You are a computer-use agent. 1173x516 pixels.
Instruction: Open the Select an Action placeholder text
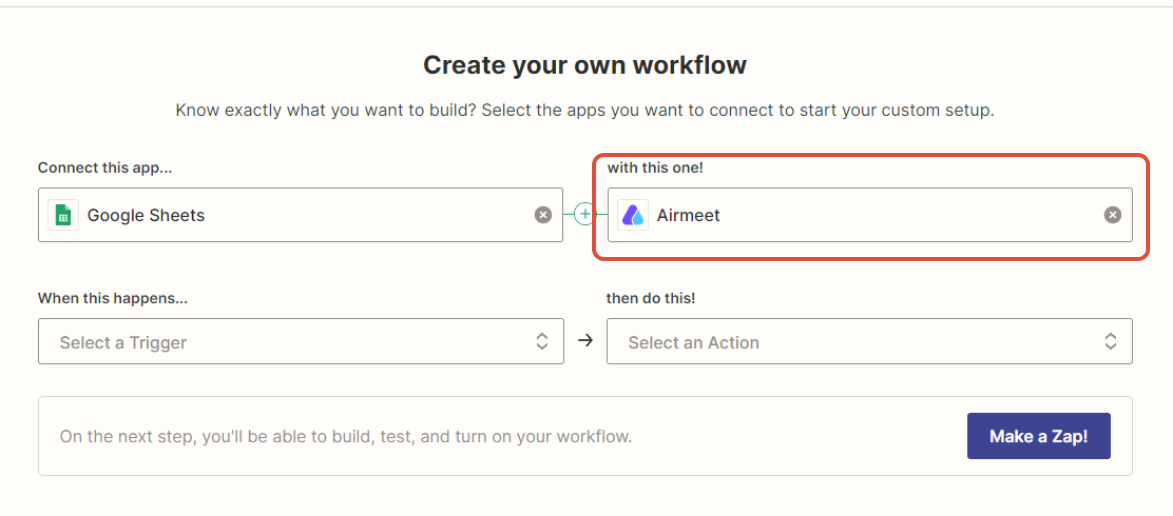click(693, 343)
